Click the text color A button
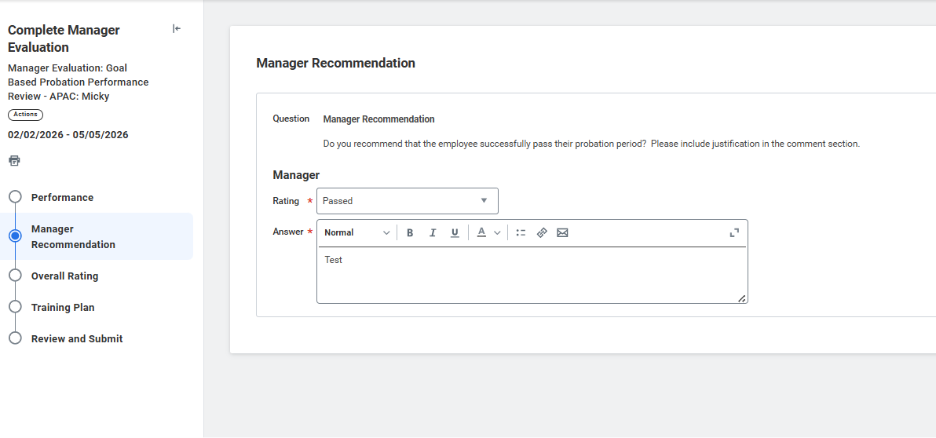The width and height of the screenshot is (936, 438). coord(481,233)
